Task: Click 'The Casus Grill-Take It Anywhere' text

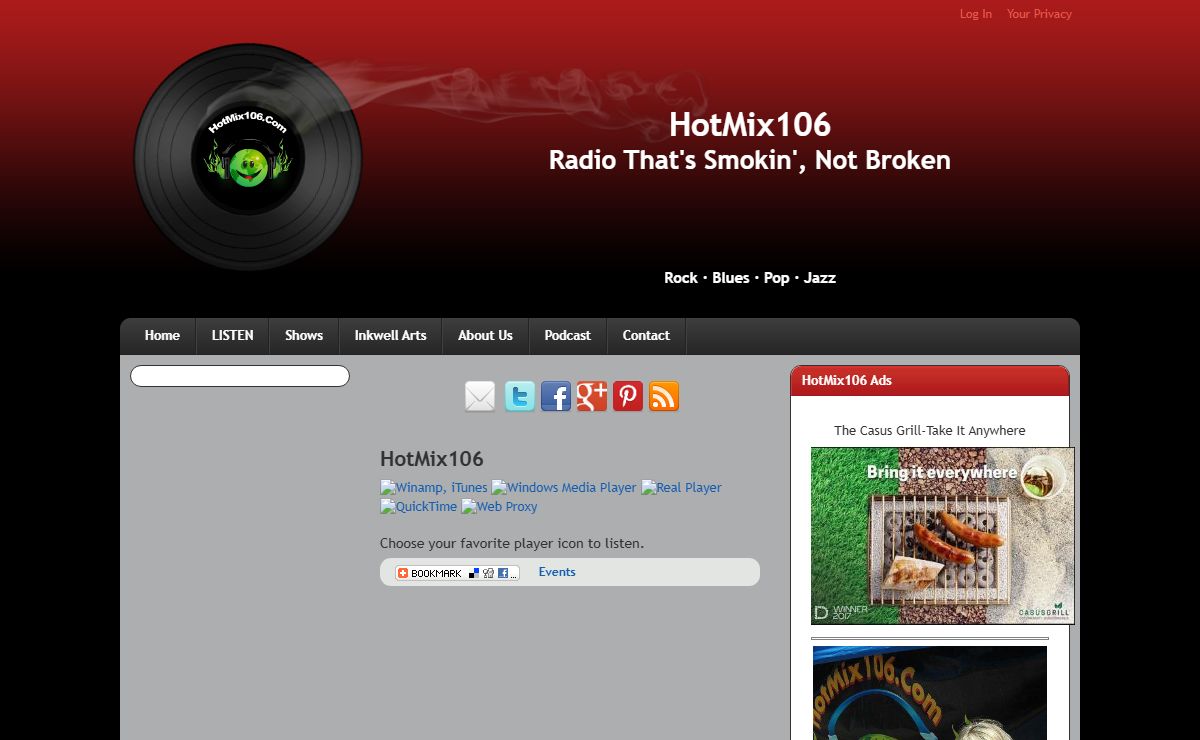Action: pos(930,431)
